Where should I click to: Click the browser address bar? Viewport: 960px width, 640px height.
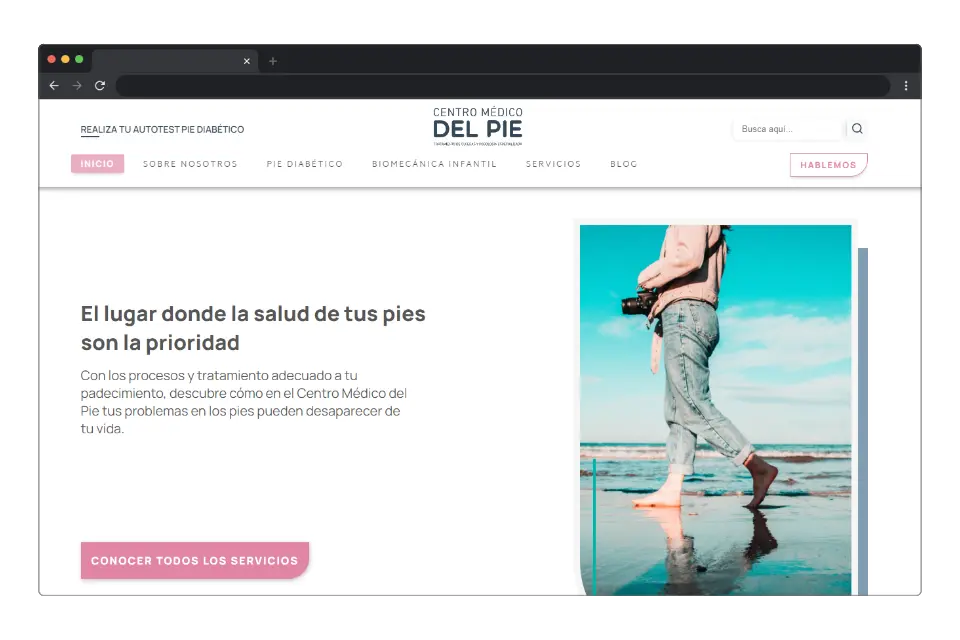point(500,86)
